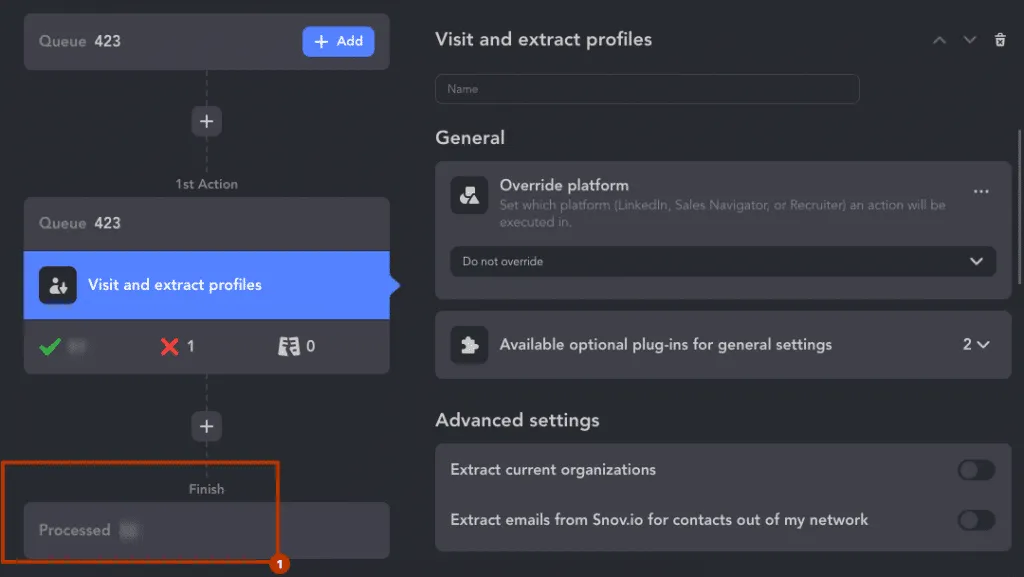This screenshot has height=577, width=1024.
Task: Move the action down with the down chevron
Action: coord(970,40)
